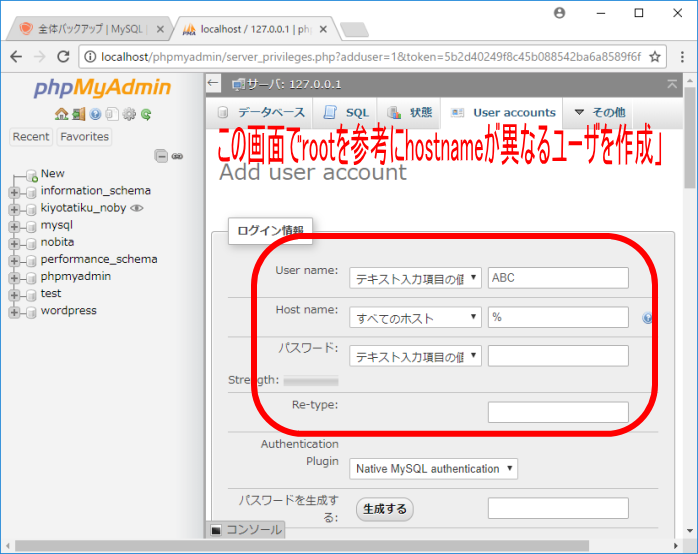Image resolution: width=698 pixels, height=554 pixels.
Task: Expand test database node
Action: [x=14, y=295]
